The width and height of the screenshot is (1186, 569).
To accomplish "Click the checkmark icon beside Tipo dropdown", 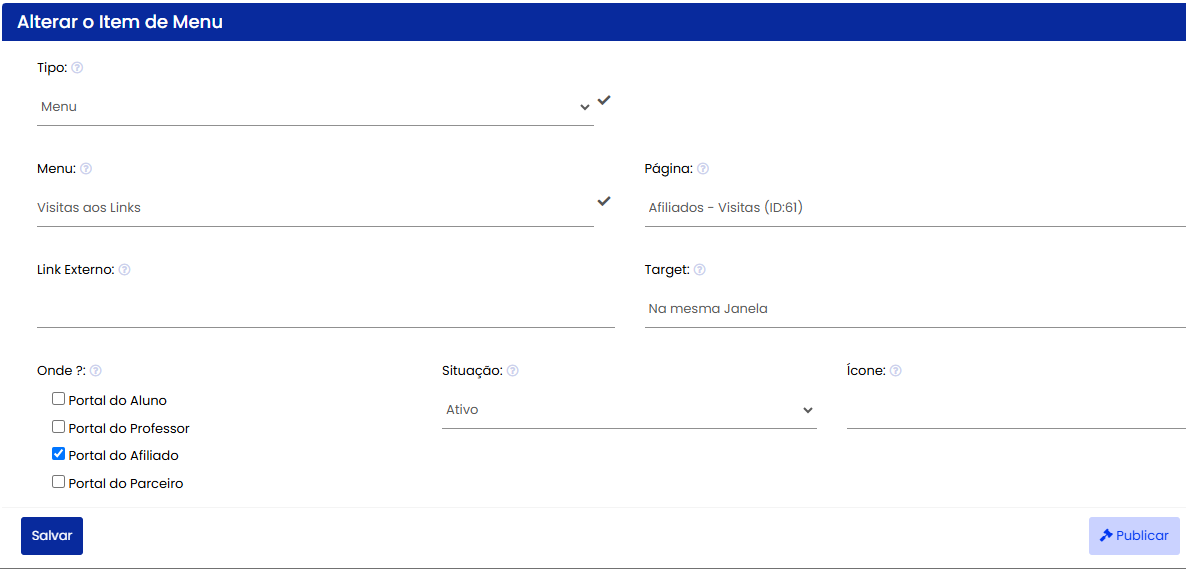I will point(604,100).
